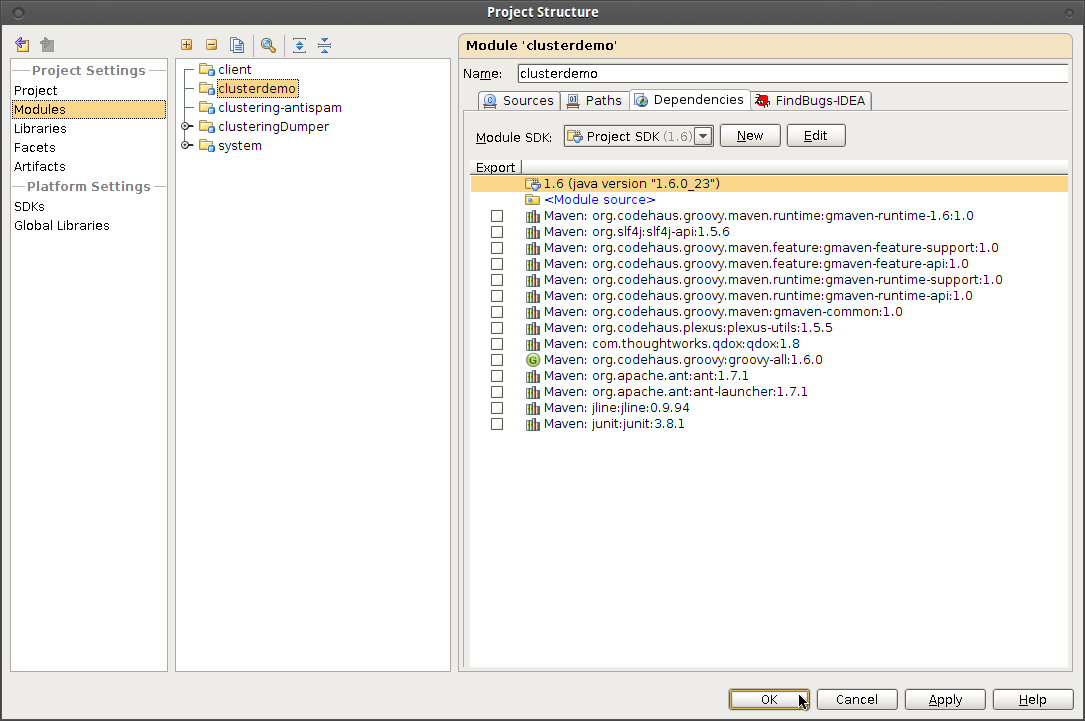Click the groovy-all library icon
The image size is (1085, 721).
pyautogui.click(x=533, y=360)
